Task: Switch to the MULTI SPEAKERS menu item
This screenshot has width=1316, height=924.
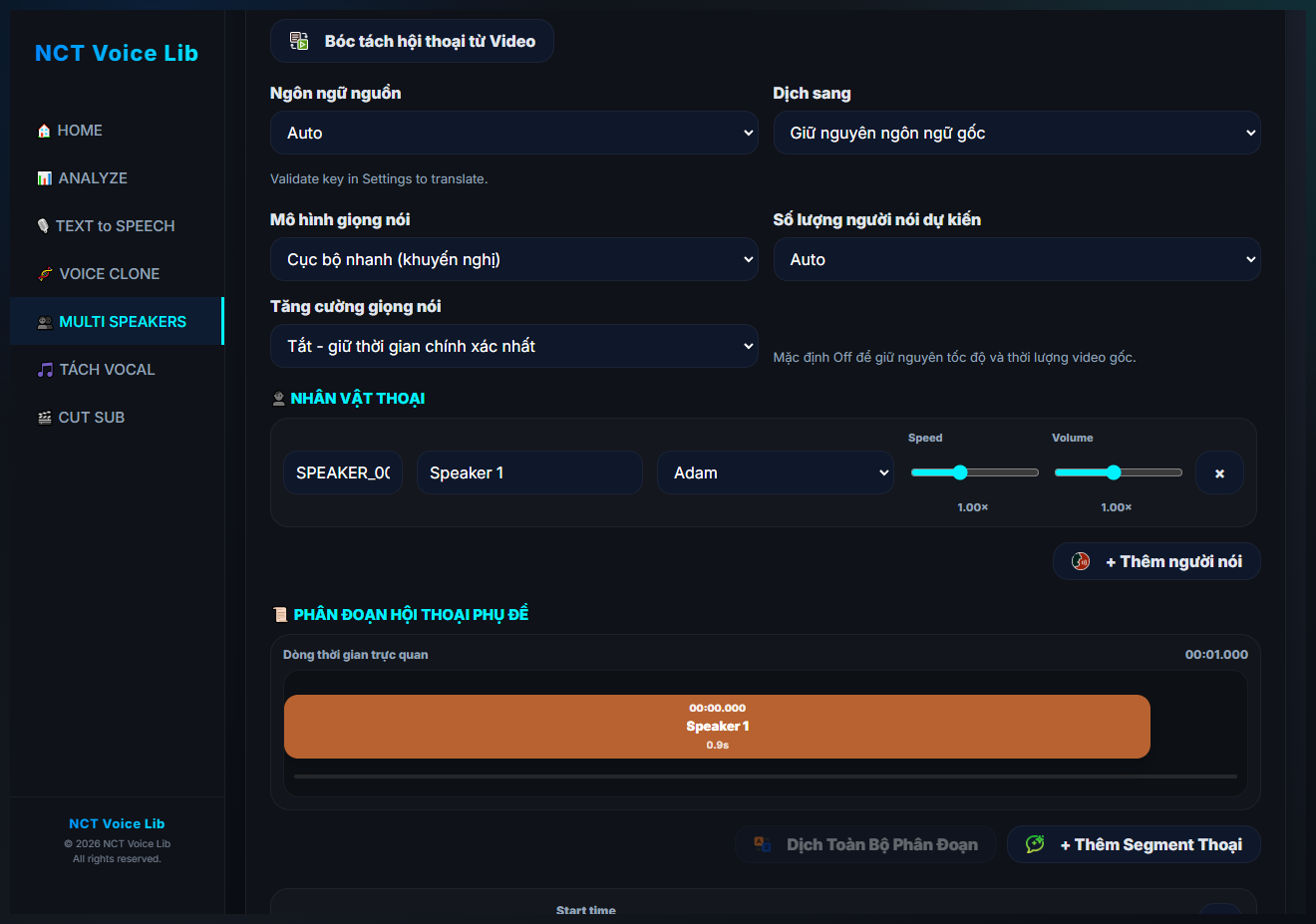Action: [117, 321]
